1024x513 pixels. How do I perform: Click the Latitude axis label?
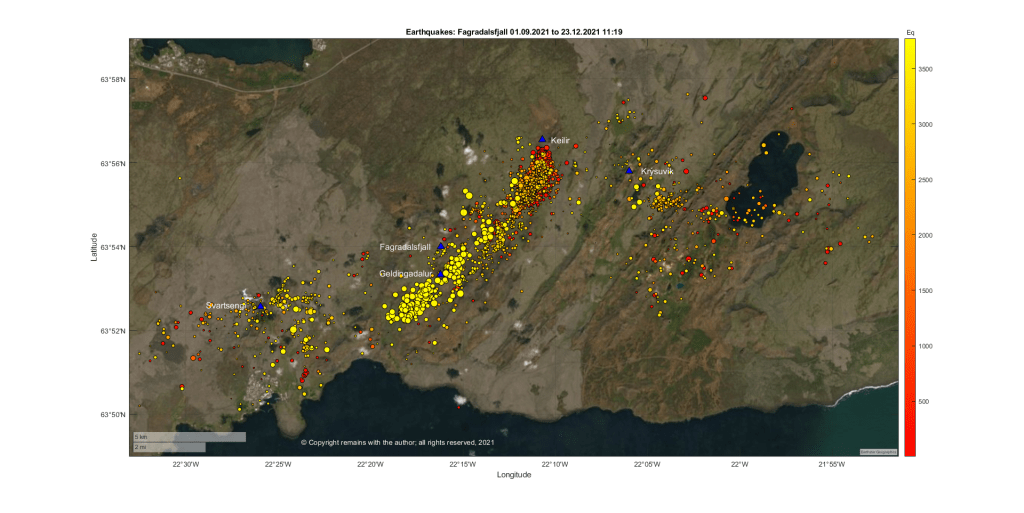pos(96,248)
